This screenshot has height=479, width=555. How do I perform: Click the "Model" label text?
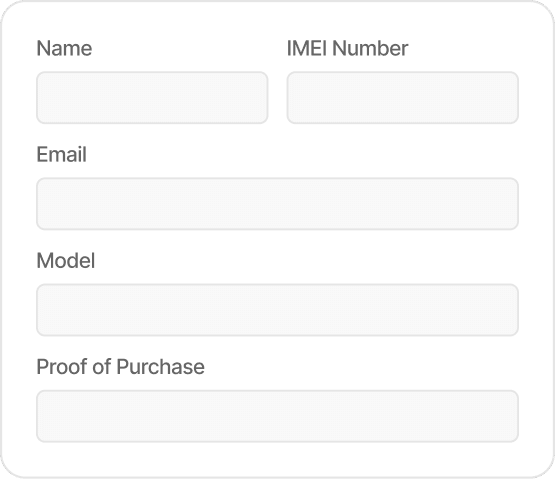[66, 261]
